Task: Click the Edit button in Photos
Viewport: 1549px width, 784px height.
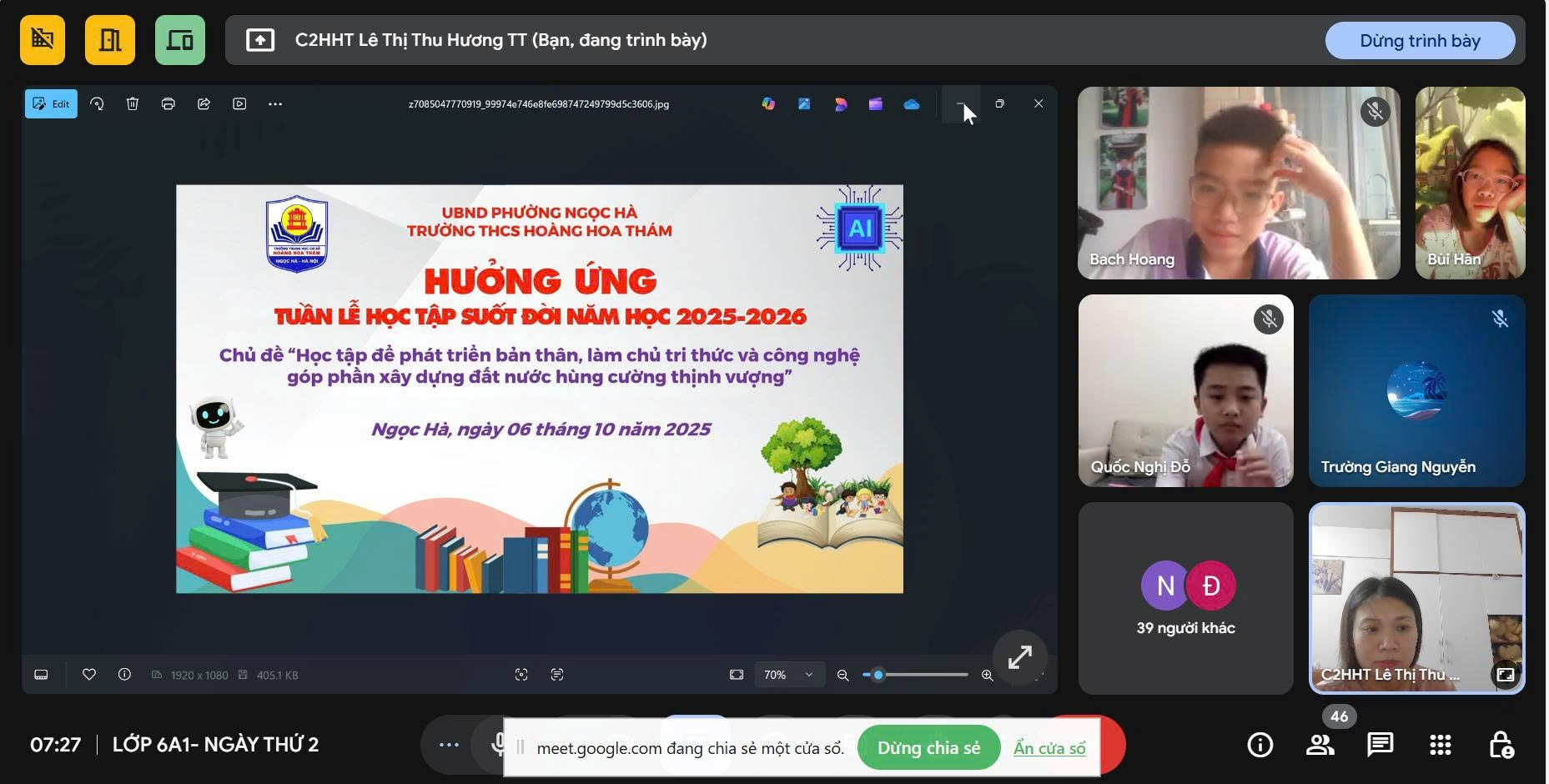Action: pyautogui.click(x=51, y=104)
